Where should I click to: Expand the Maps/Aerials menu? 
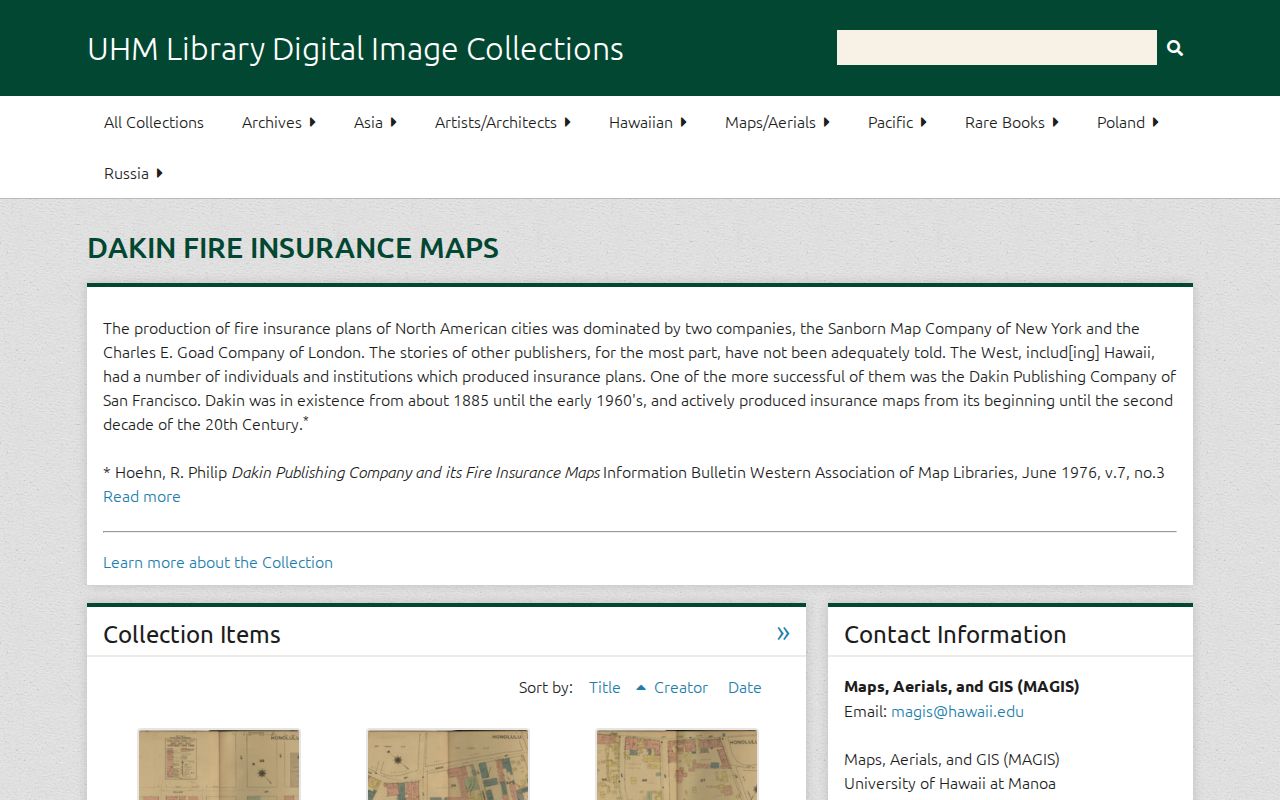coord(777,122)
